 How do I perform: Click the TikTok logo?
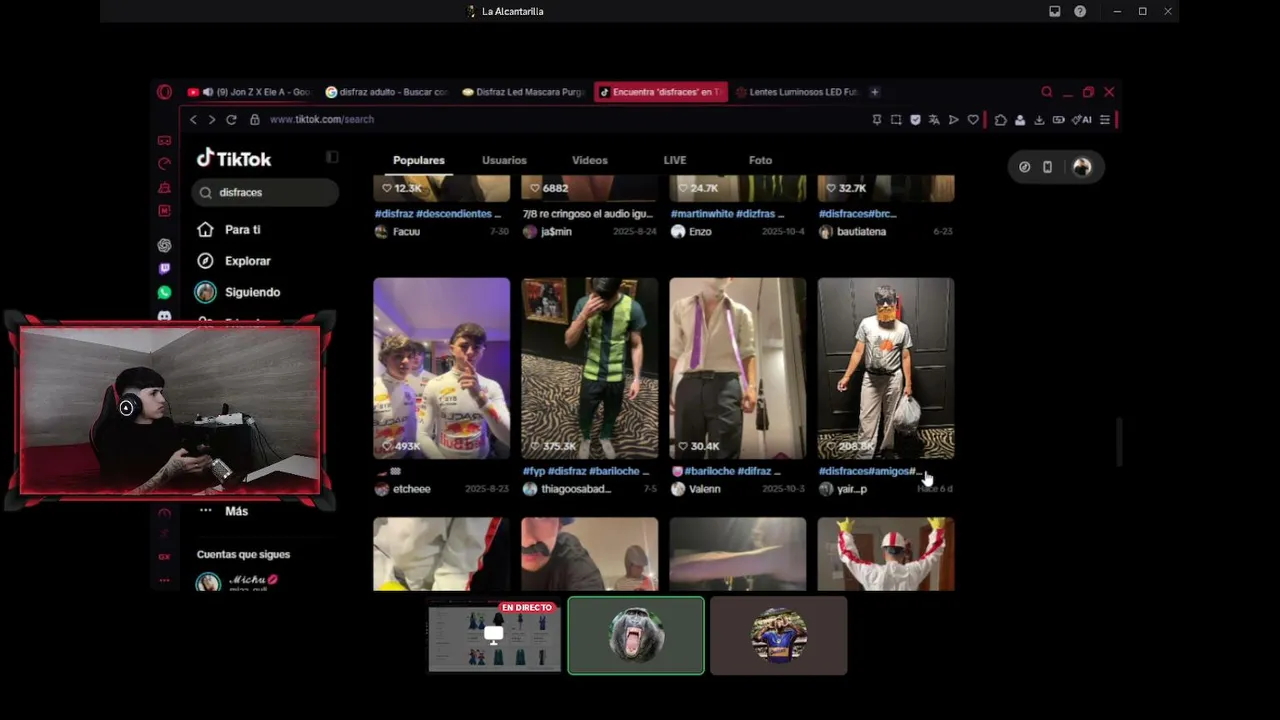point(234,158)
